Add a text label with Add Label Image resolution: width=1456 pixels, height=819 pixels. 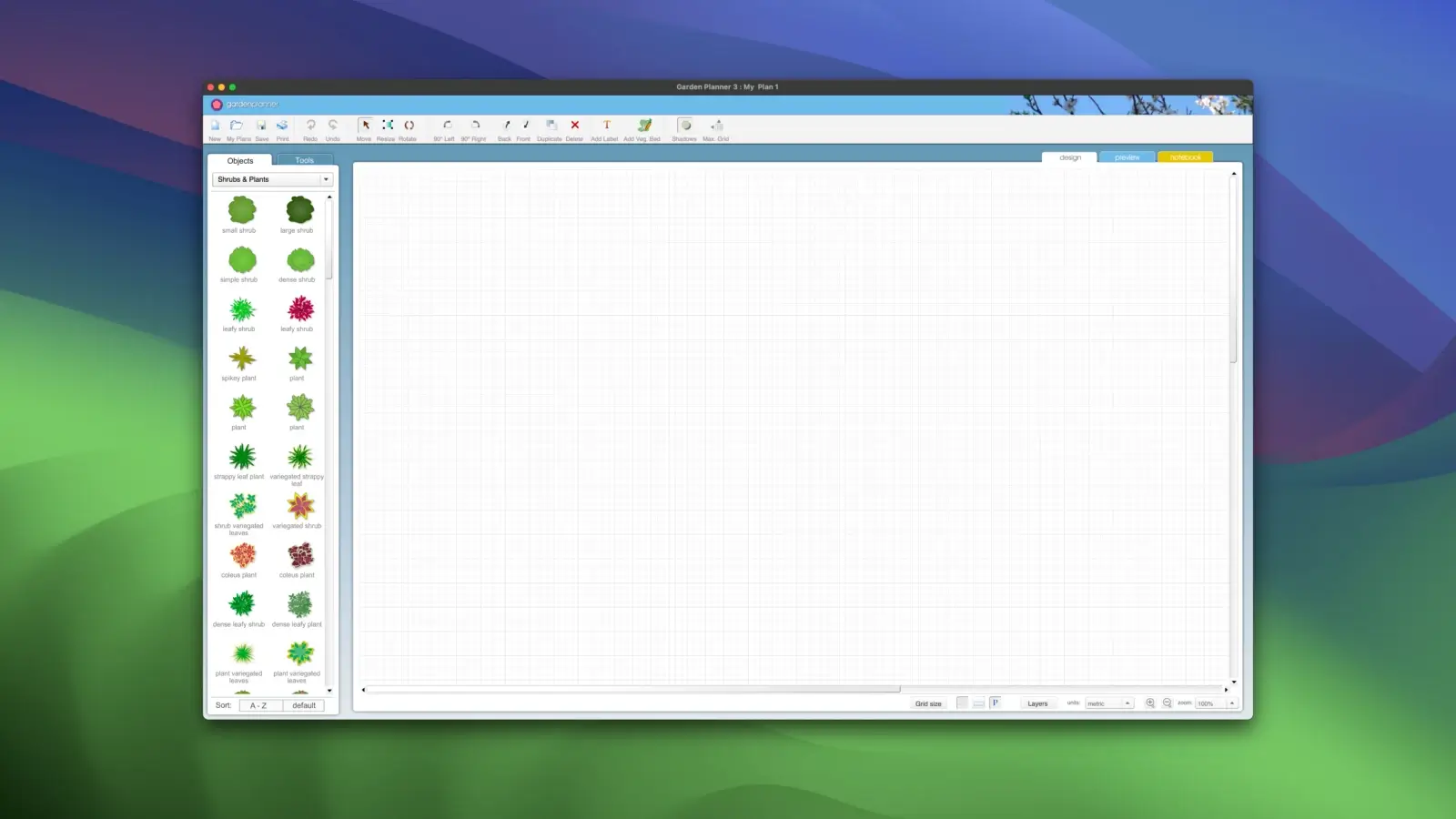pyautogui.click(x=606, y=126)
